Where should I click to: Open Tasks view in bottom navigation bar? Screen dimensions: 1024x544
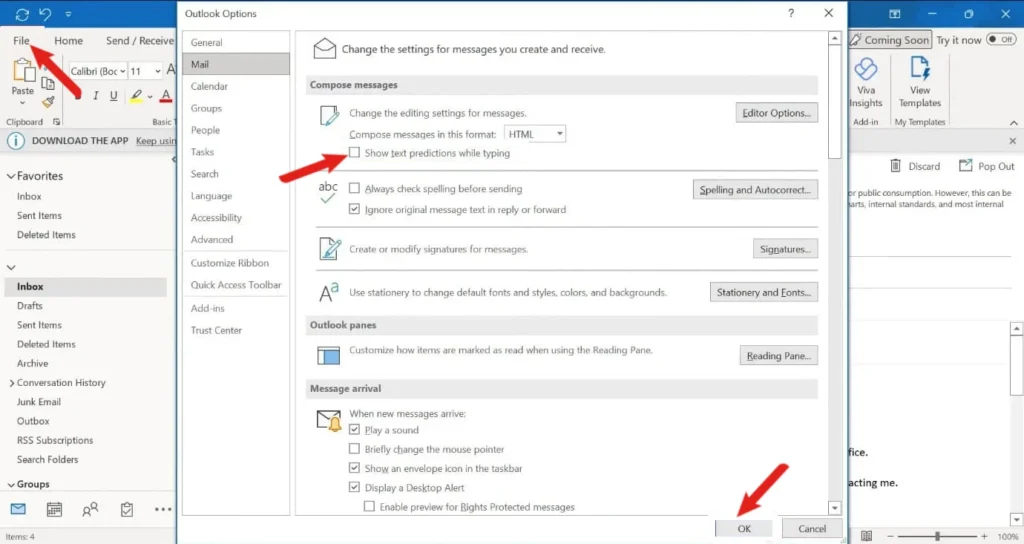127,509
